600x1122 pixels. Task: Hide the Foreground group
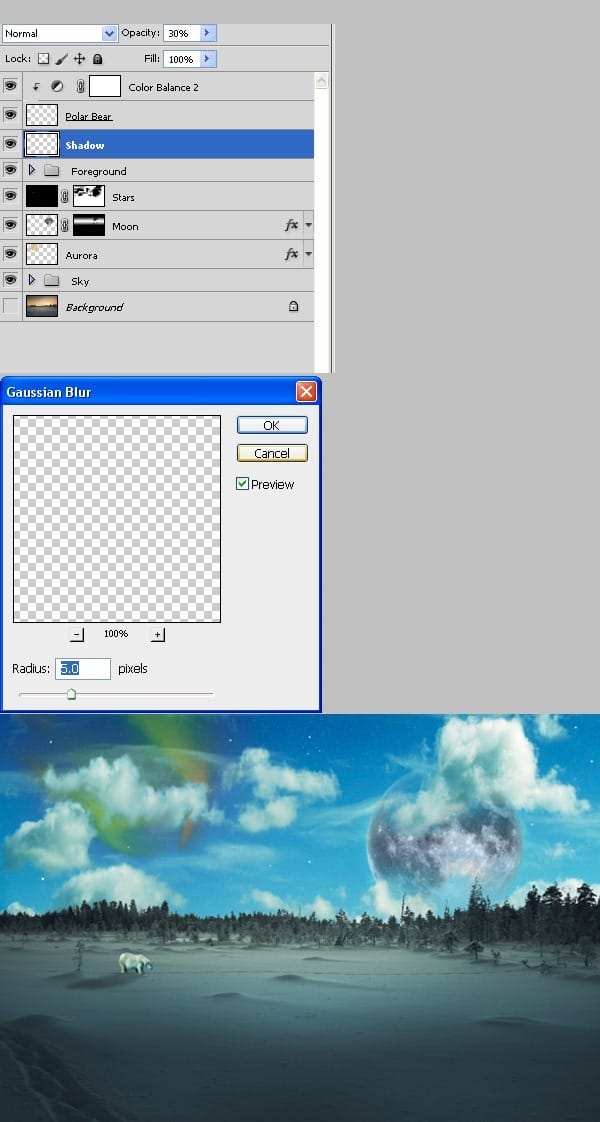[10, 170]
